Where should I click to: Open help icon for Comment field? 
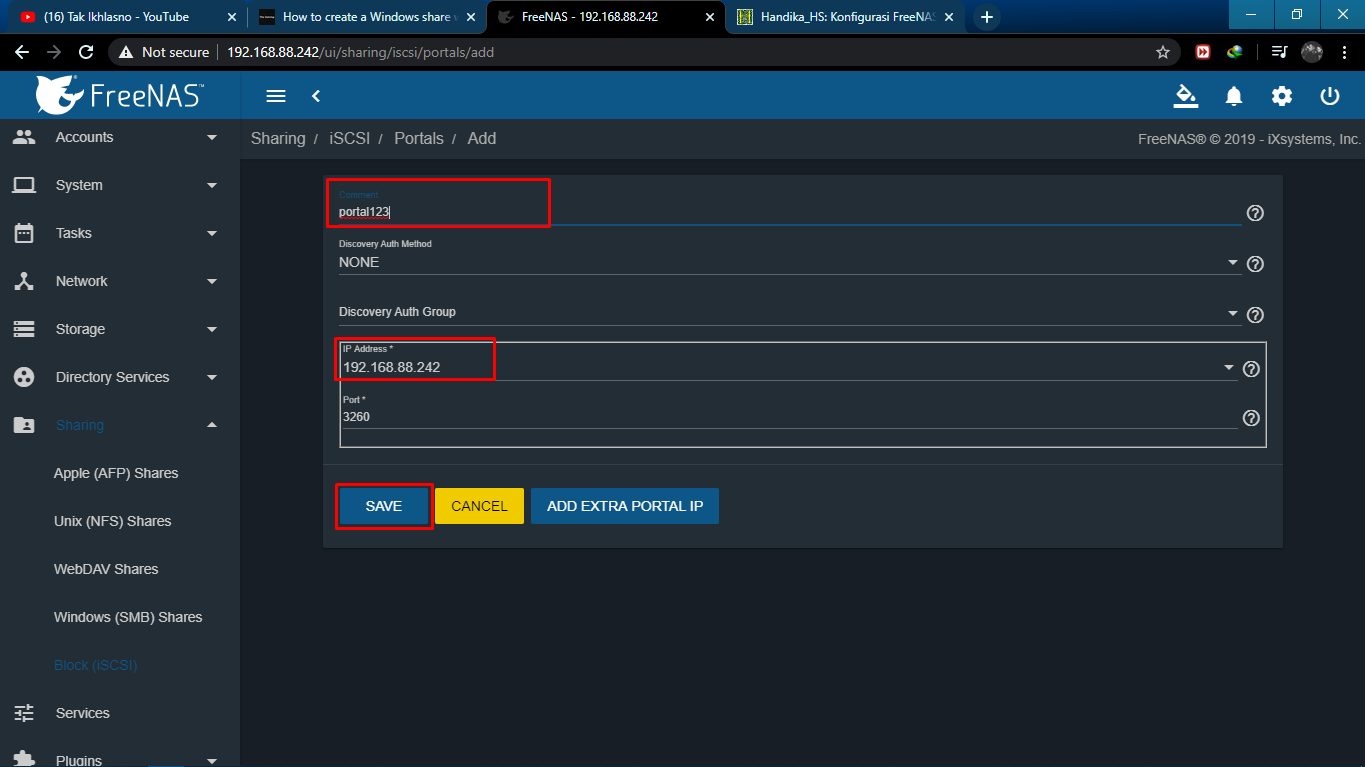(1256, 213)
